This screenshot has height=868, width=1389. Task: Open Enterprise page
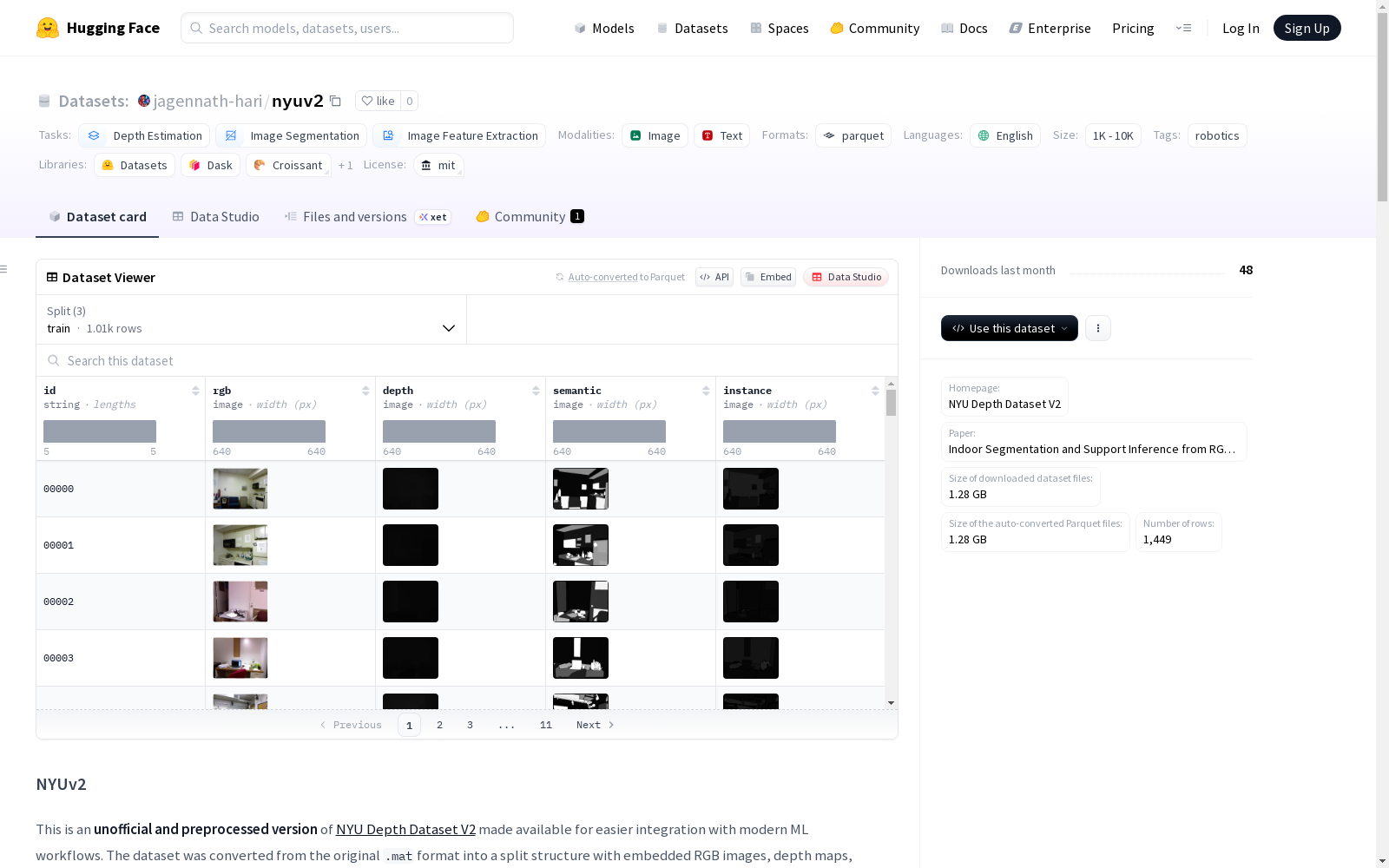click(x=1050, y=28)
